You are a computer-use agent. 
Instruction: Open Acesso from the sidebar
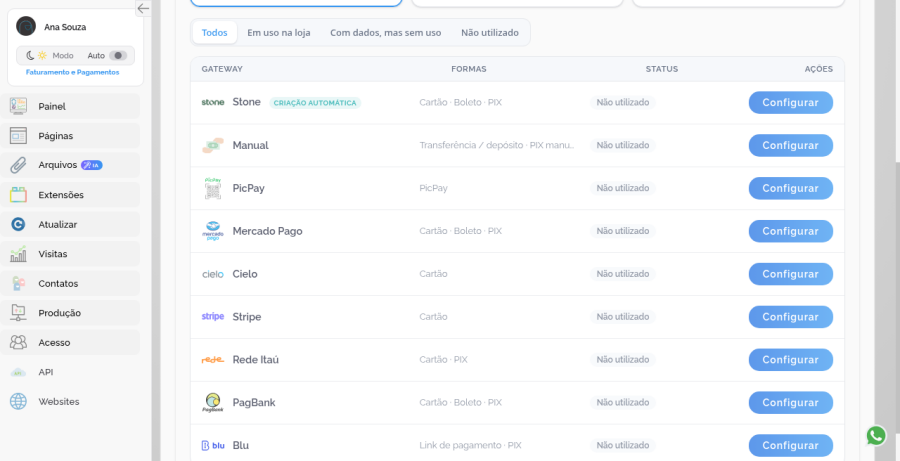click(70, 343)
